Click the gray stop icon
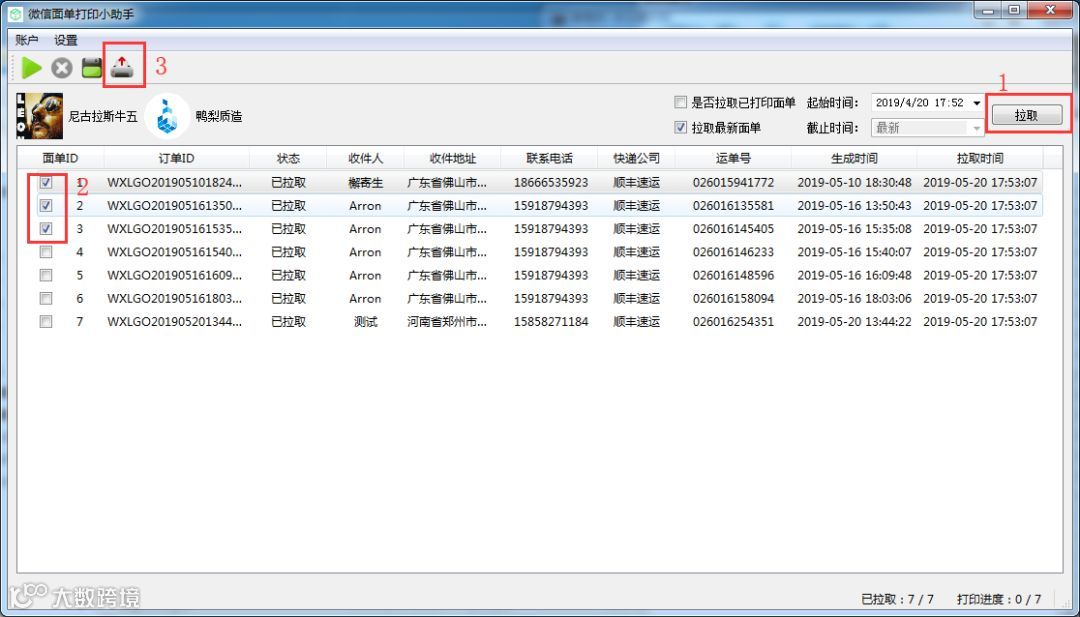 tap(62, 67)
